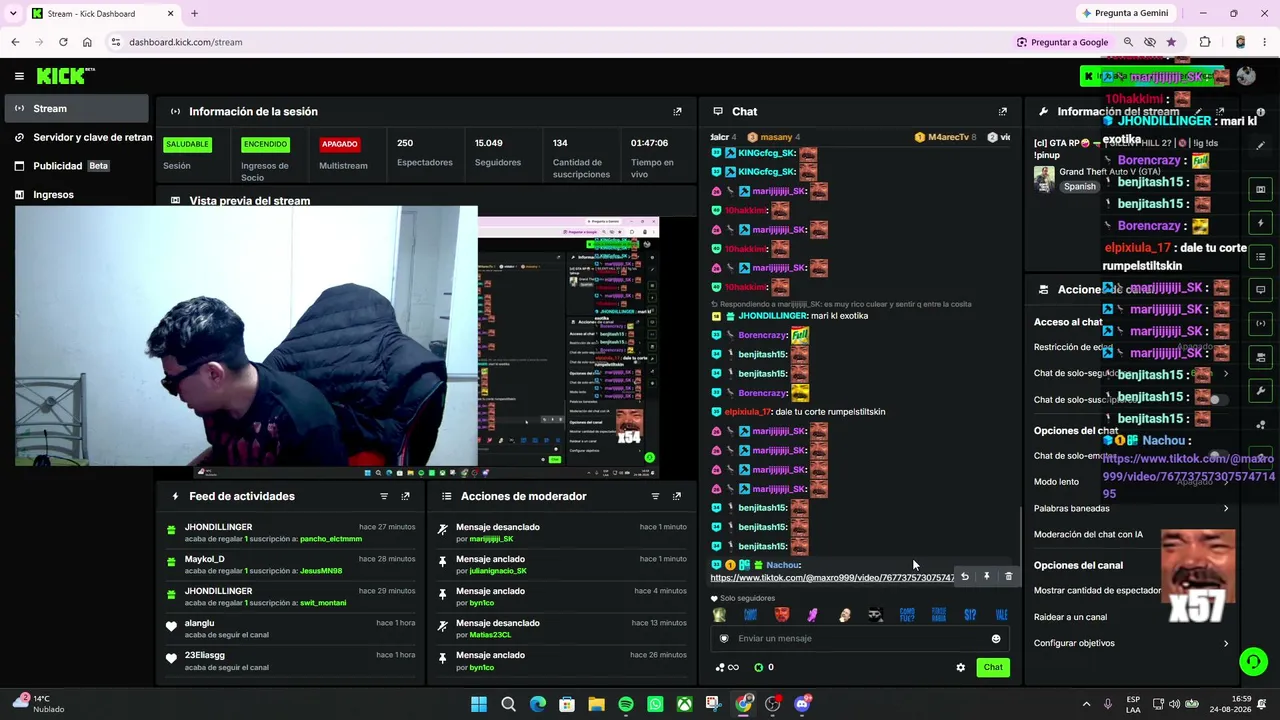Pop out the Información de la sesión panel
Image resolution: width=1280 pixels, height=720 pixels.
[x=677, y=111]
